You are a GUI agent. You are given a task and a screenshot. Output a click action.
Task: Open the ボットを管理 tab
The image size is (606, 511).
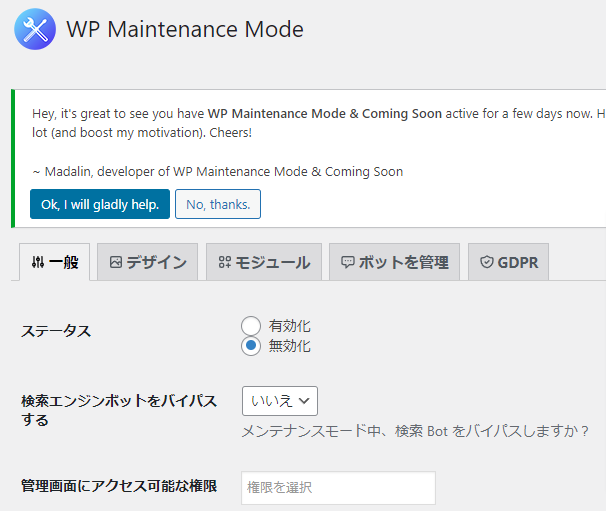pos(394,263)
